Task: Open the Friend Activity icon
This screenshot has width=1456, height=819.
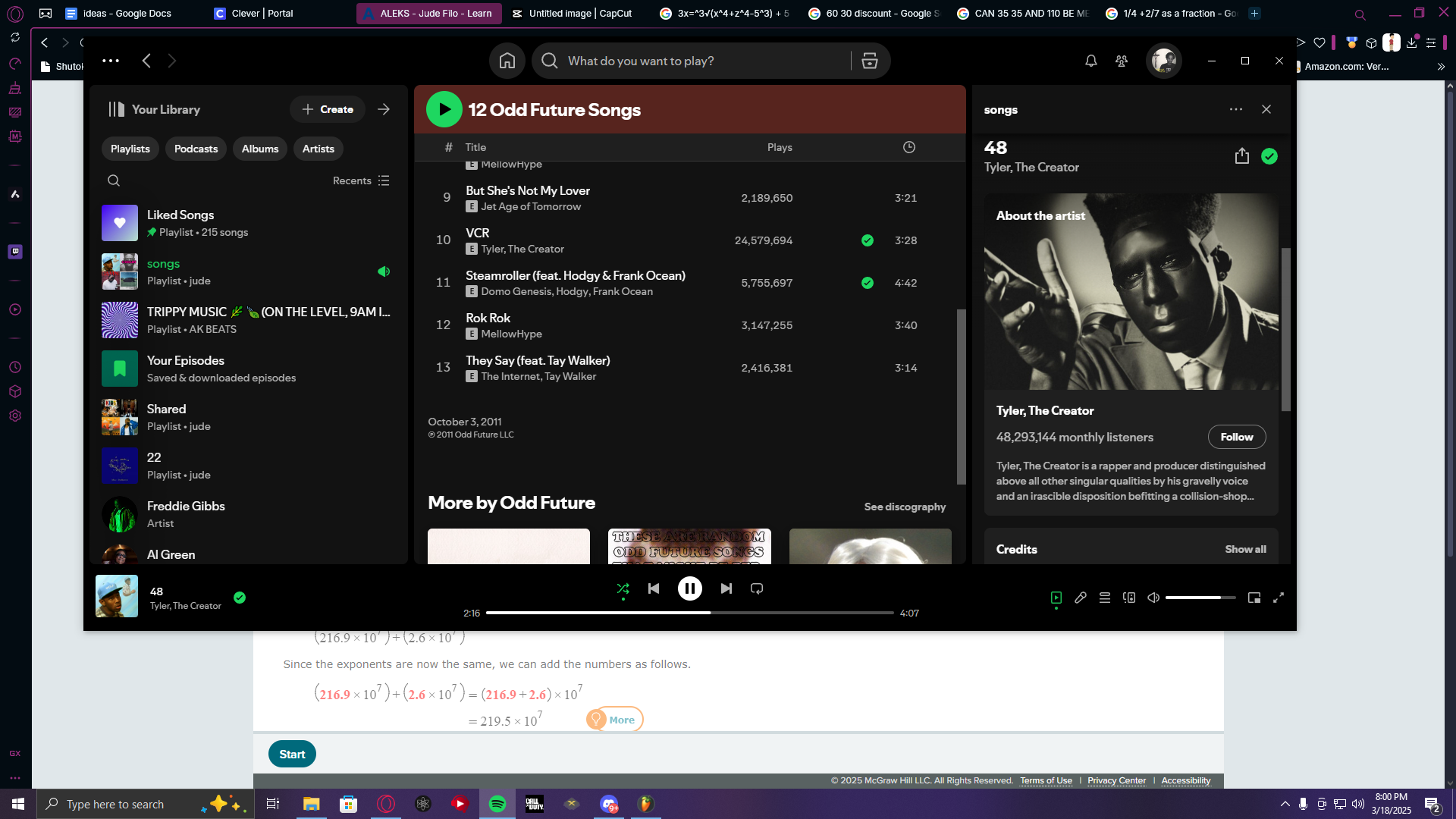Action: (1122, 61)
